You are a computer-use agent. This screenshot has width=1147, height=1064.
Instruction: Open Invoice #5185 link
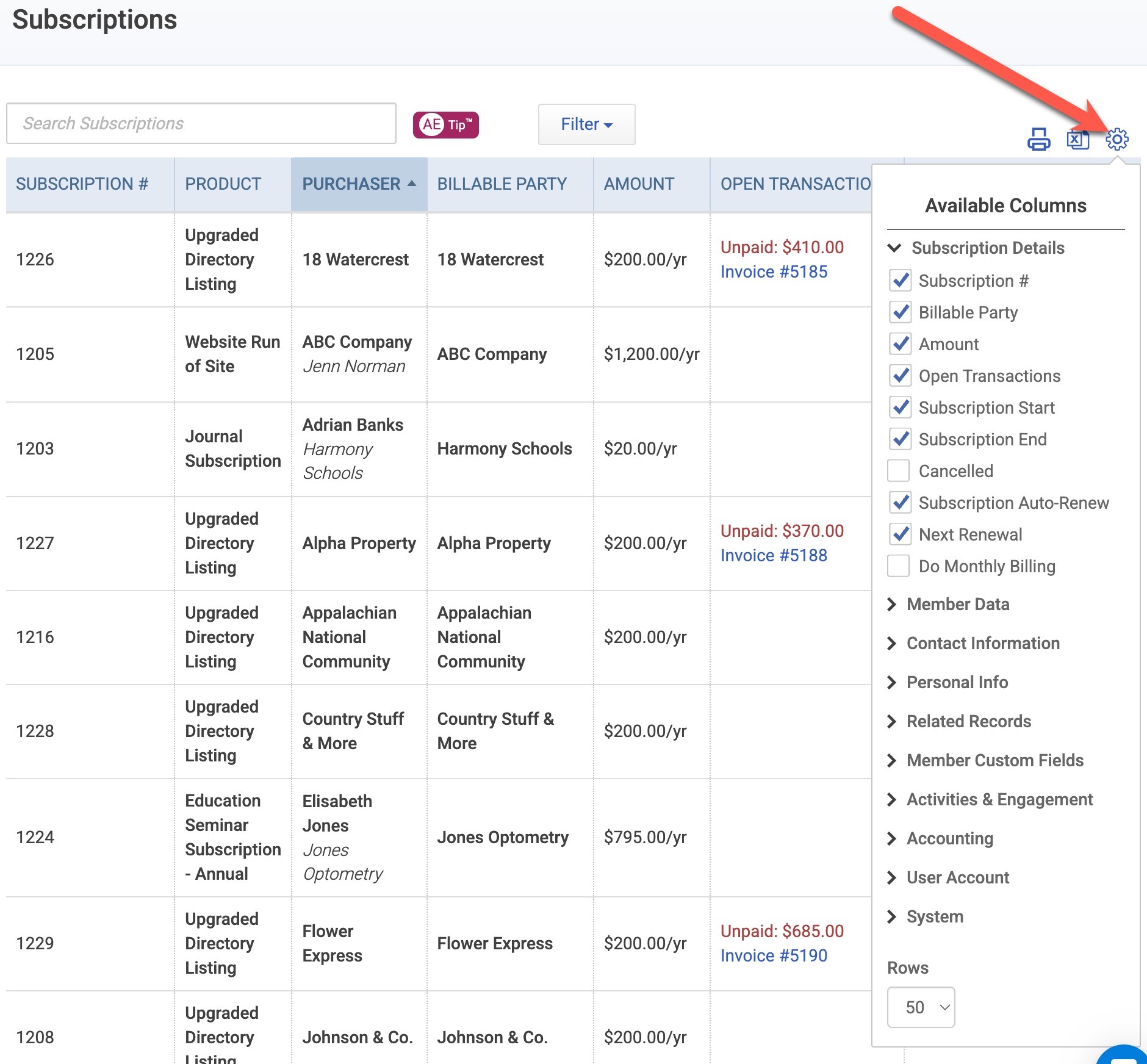click(774, 271)
